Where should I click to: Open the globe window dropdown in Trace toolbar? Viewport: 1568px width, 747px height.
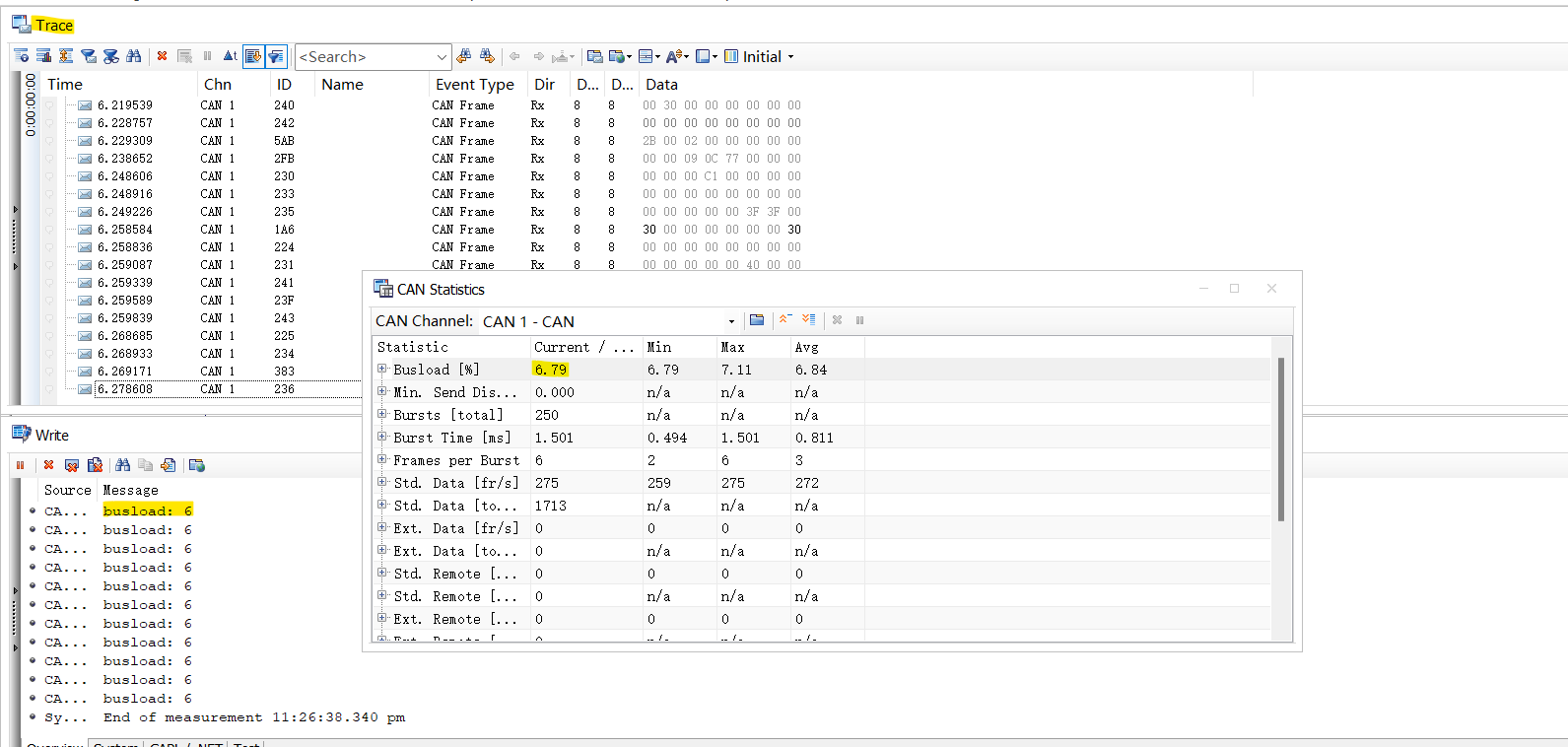click(x=621, y=56)
